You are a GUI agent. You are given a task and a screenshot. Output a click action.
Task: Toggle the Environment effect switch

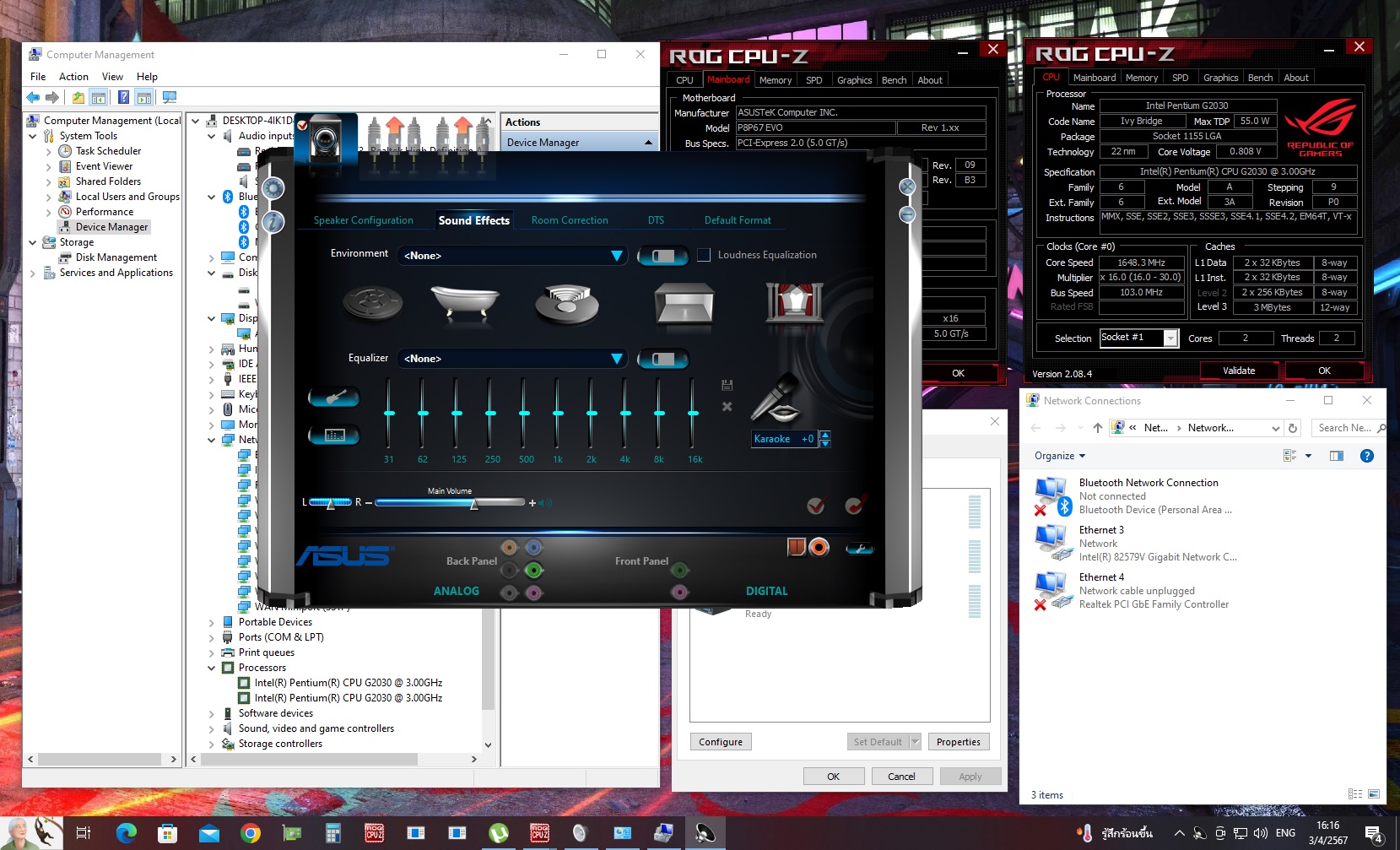tap(662, 256)
